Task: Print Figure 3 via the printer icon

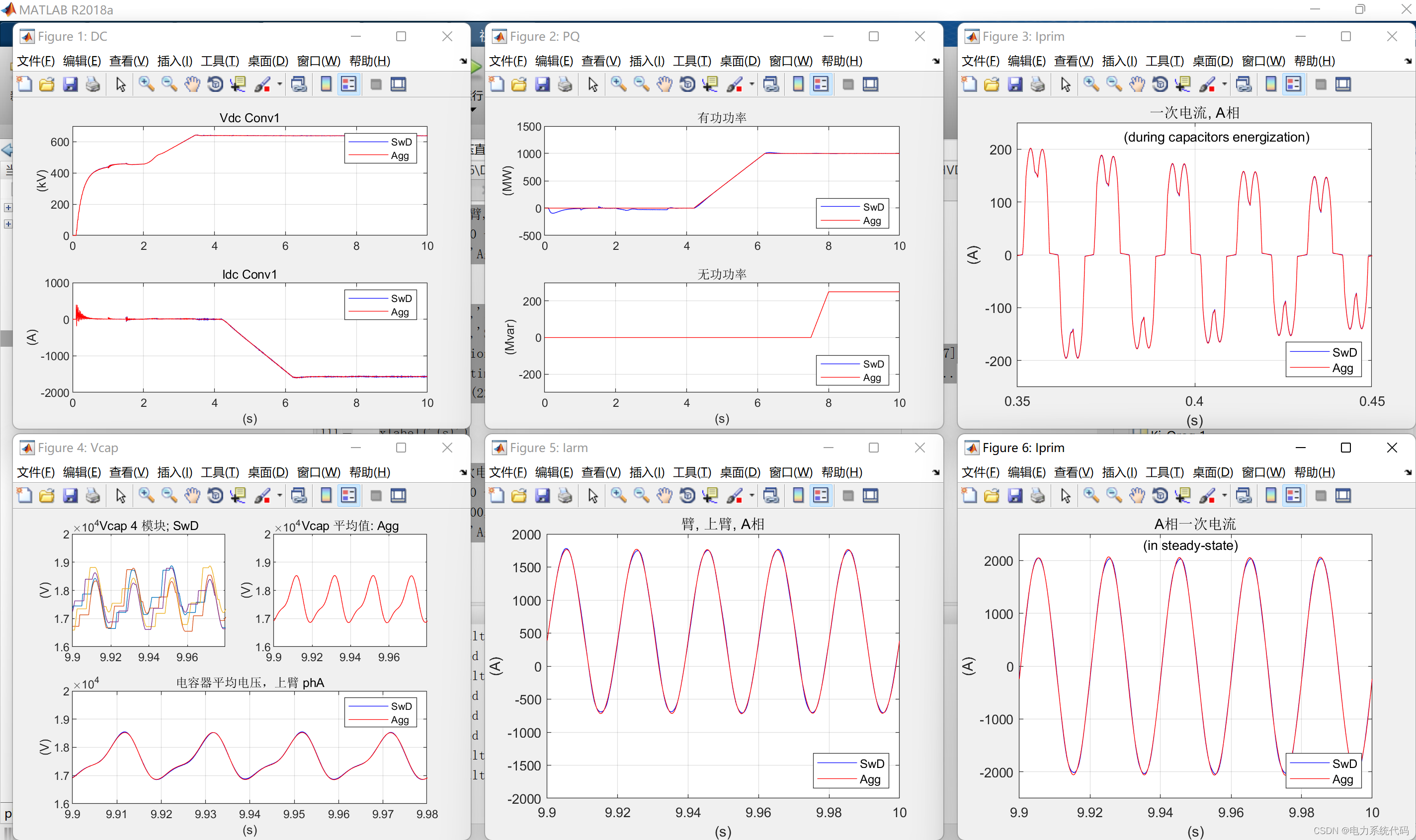Action: pos(1037,84)
